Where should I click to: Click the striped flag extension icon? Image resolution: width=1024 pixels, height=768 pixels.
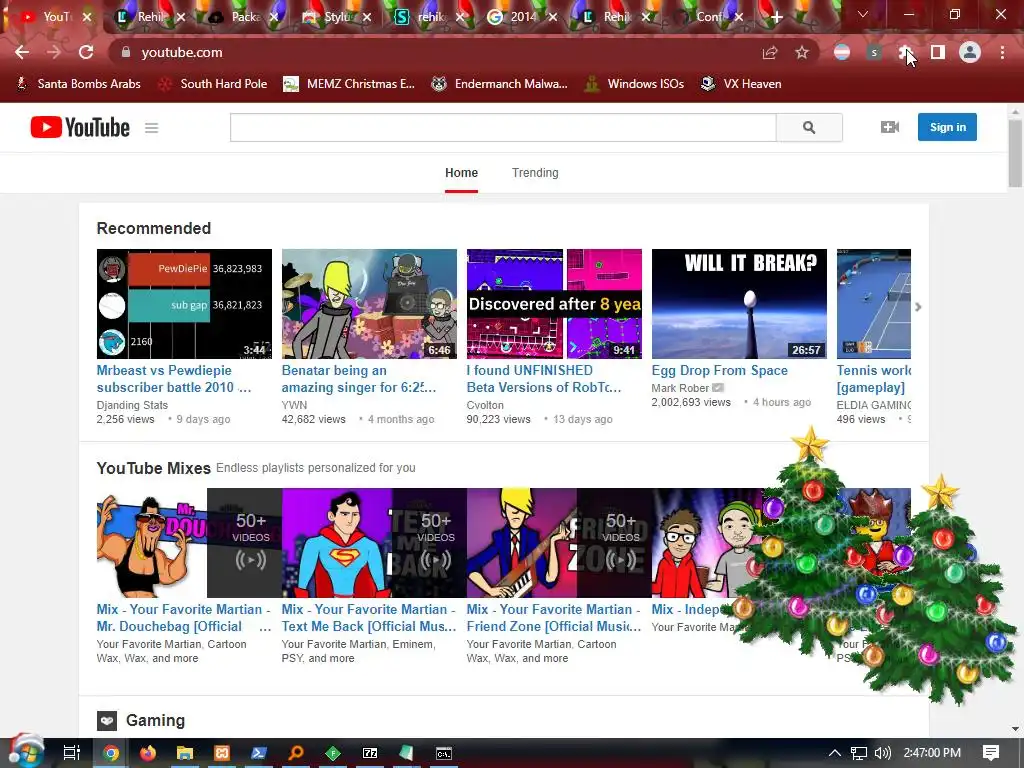pos(842,52)
